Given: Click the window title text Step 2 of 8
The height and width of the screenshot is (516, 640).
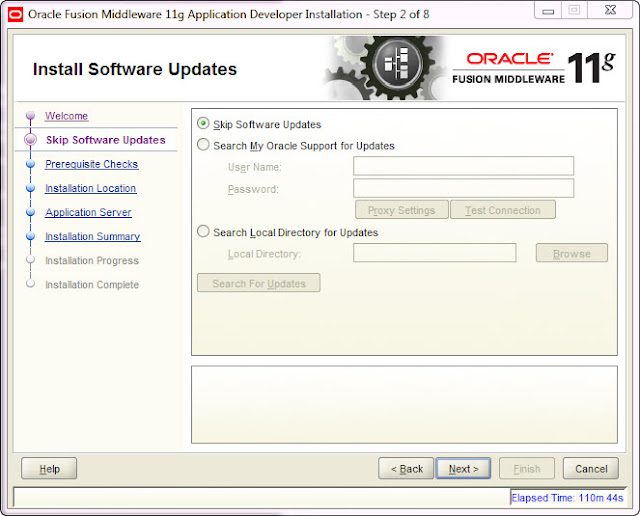Looking at the screenshot, I should point(401,14).
